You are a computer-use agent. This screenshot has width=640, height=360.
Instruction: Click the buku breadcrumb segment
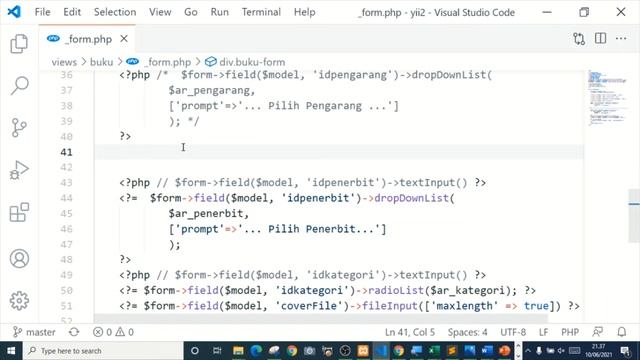(x=101, y=62)
